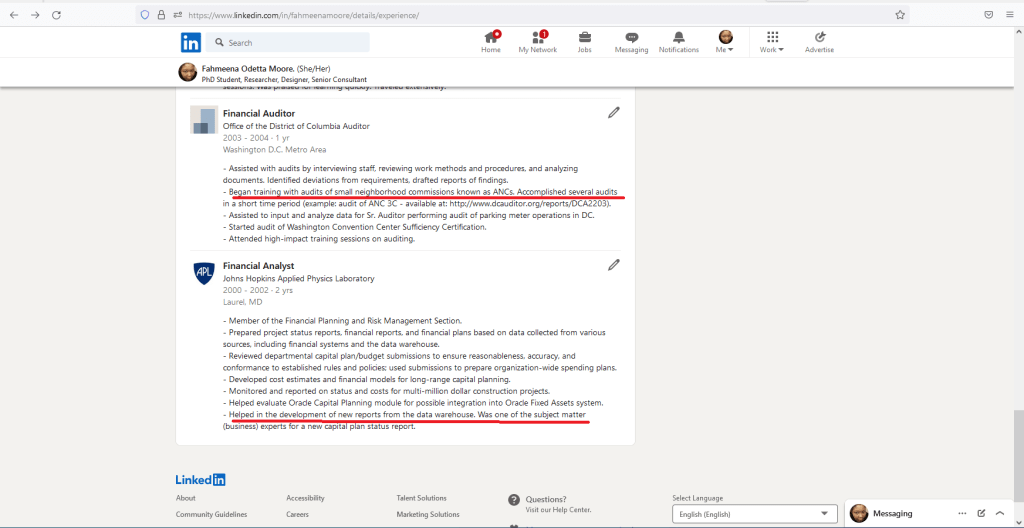
Task: Expand the Me profile dropdown
Action: point(726,42)
